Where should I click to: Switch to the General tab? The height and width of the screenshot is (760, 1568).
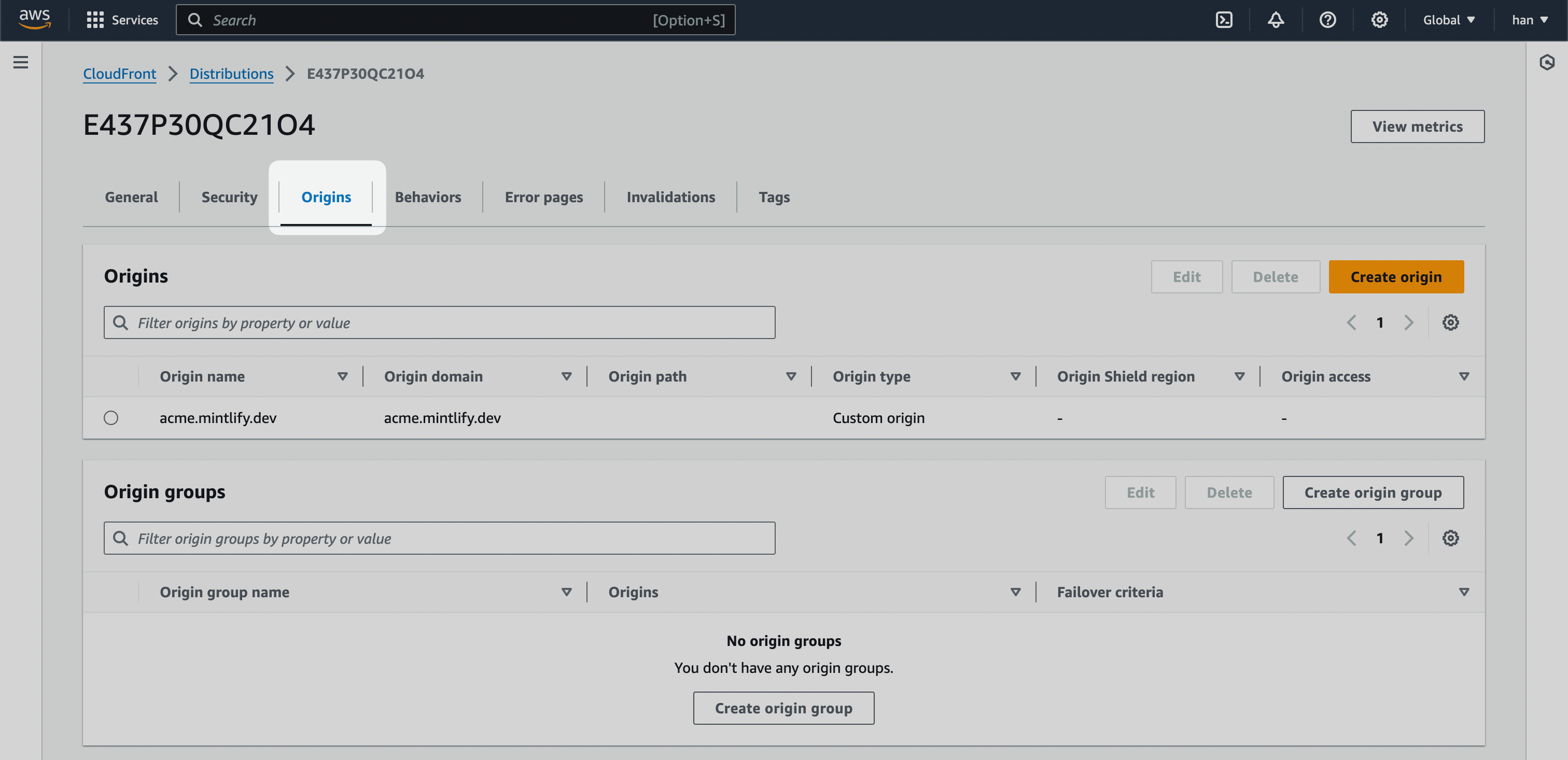click(131, 197)
